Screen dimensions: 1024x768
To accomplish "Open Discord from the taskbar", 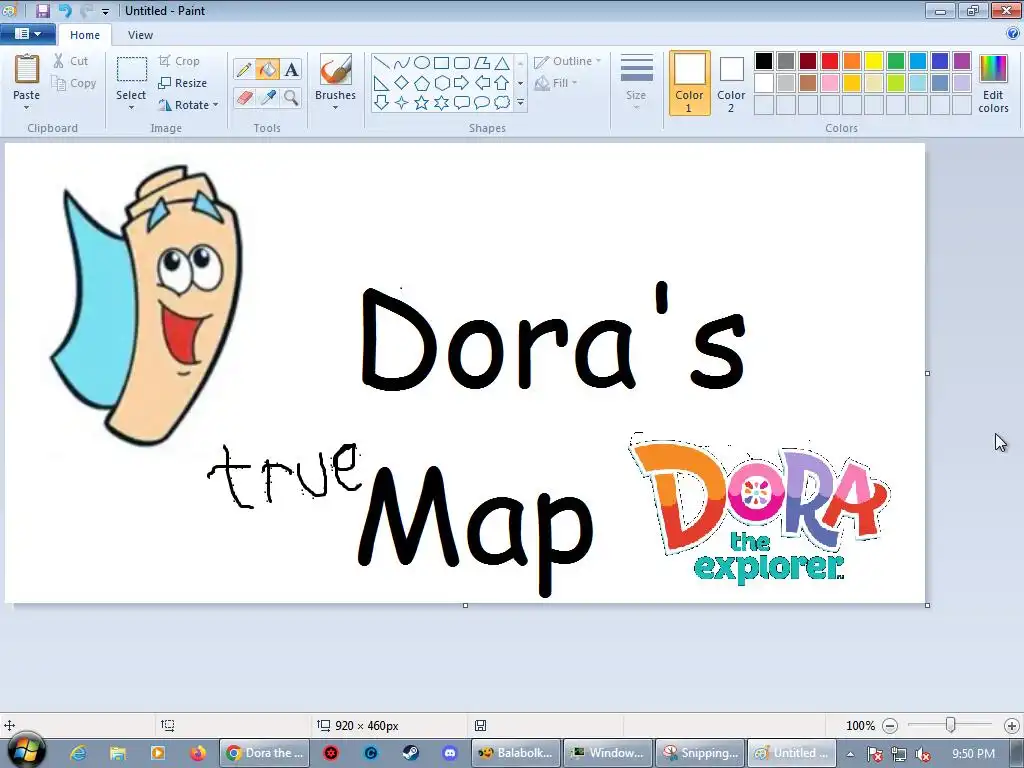I will (x=450, y=753).
